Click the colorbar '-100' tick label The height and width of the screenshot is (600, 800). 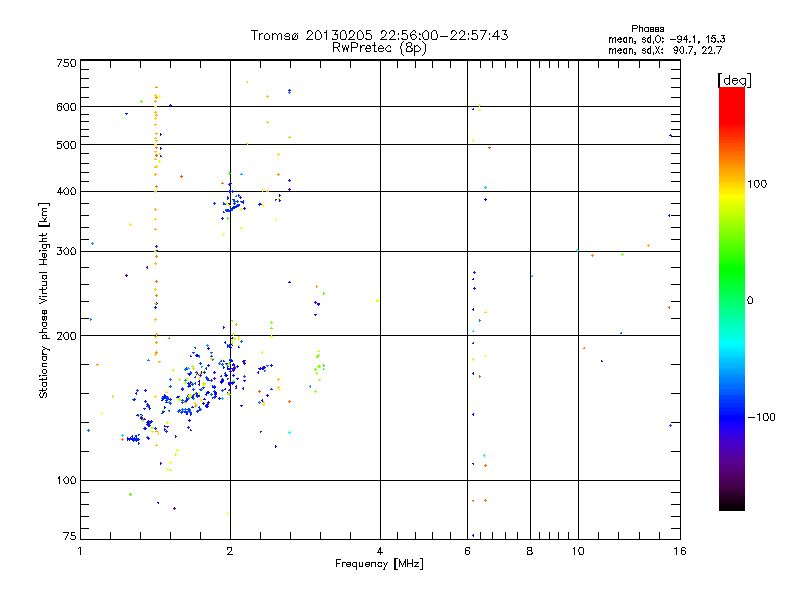pos(761,417)
